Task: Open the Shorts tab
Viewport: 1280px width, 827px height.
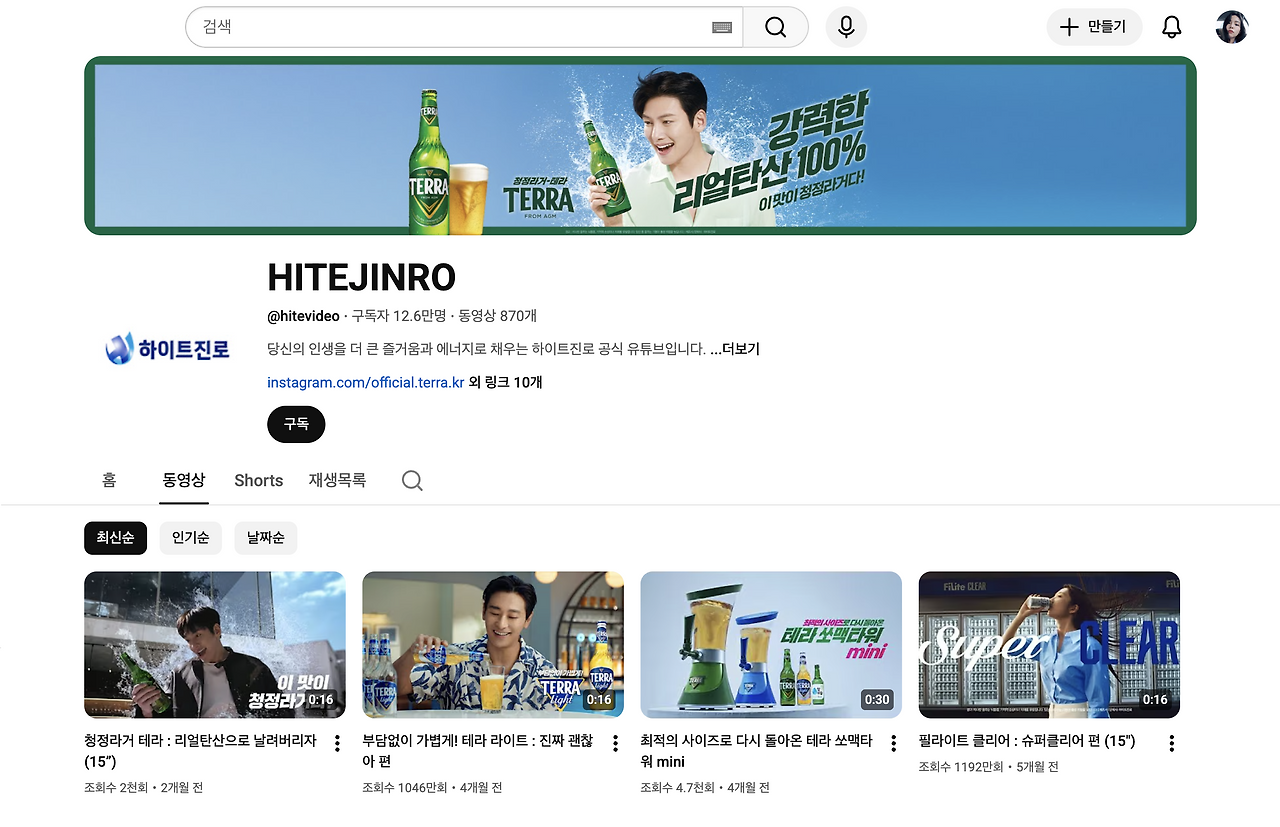Action: [x=259, y=480]
